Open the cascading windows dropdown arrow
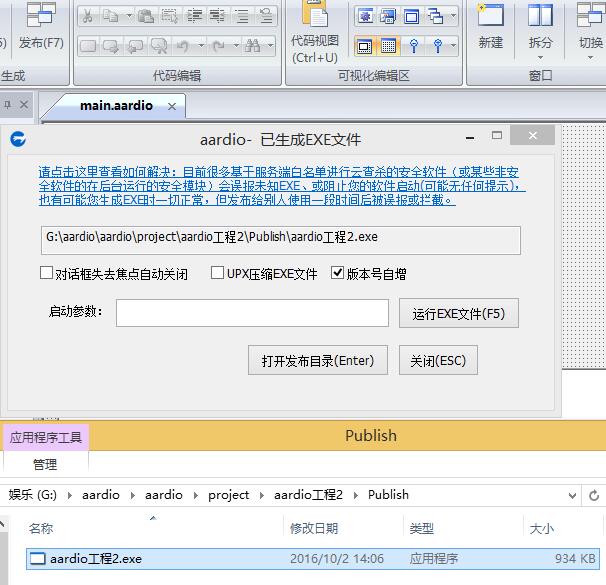The width and height of the screenshot is (606, 585). coord(453,16)
